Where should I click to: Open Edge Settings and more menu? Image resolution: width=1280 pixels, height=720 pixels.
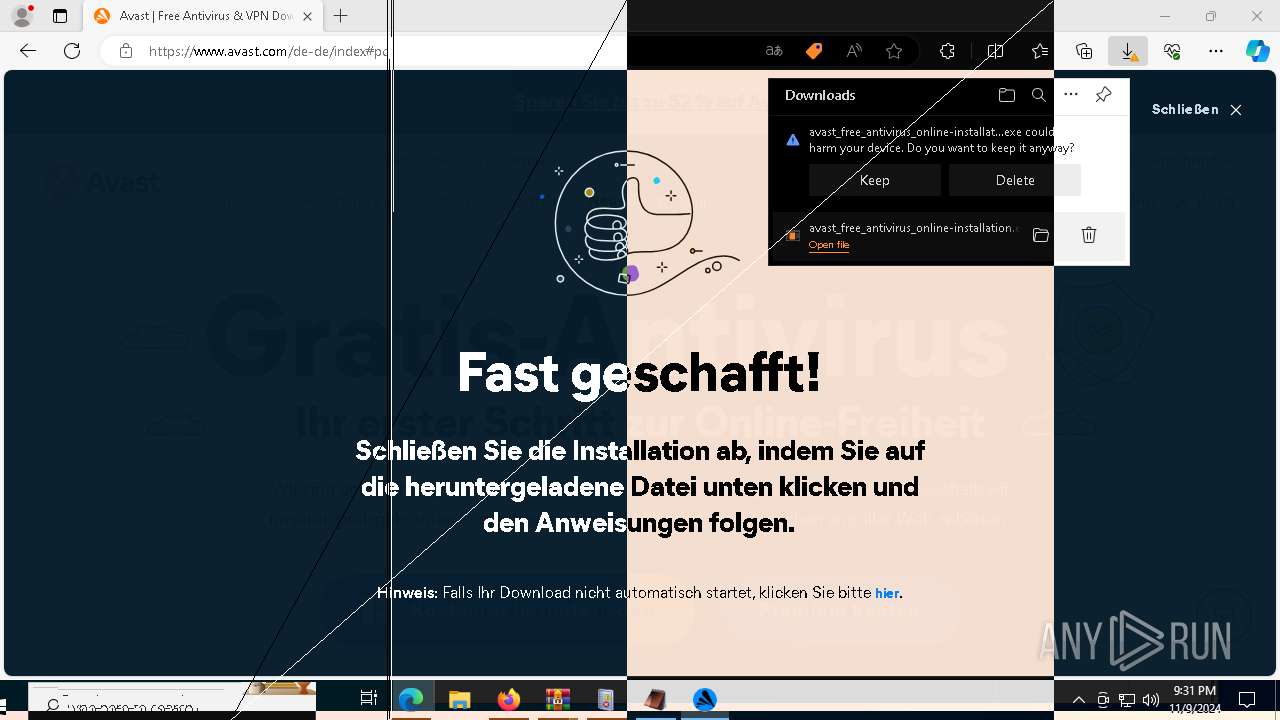1216,51
